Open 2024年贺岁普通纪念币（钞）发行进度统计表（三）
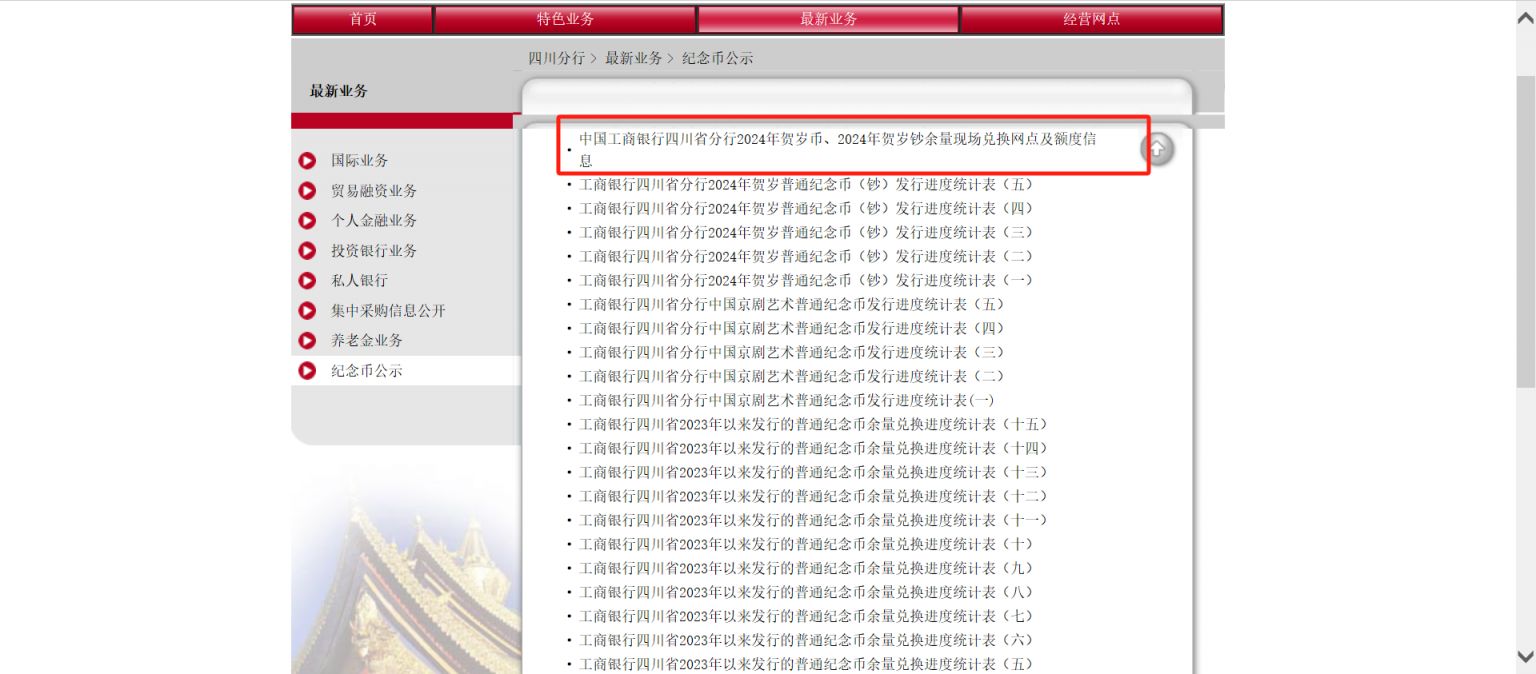Image resolution: width=1536 pixels, height=674 pixels. [807, 232]
